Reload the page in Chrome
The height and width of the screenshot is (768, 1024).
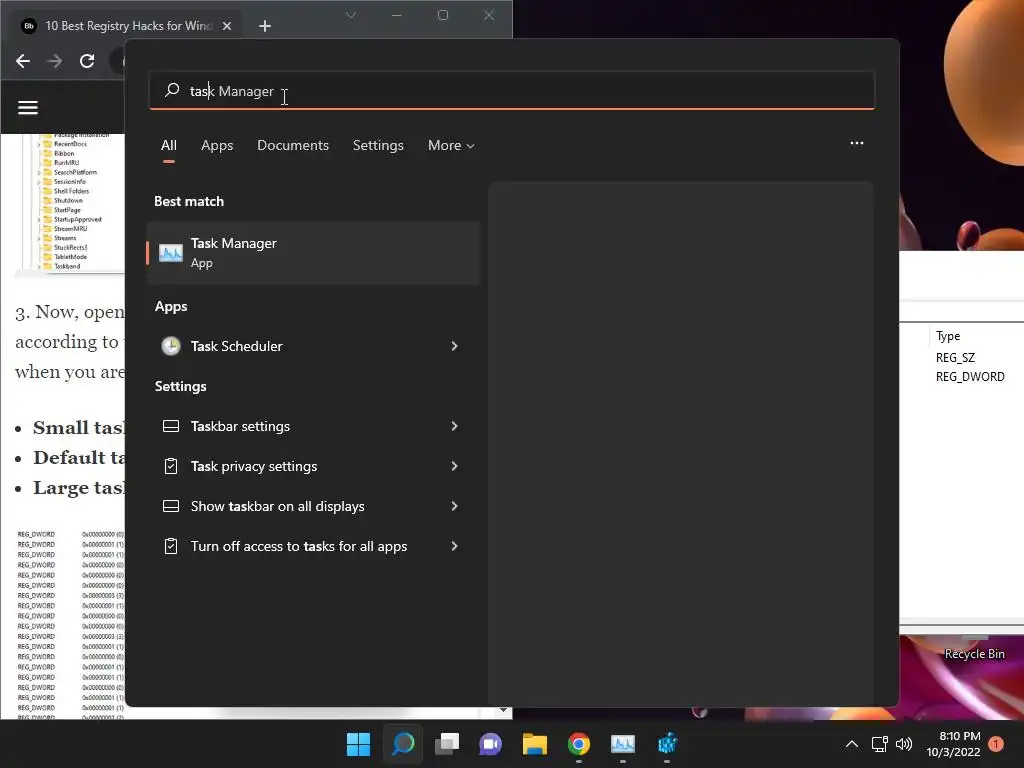click(x=87, y=61)
